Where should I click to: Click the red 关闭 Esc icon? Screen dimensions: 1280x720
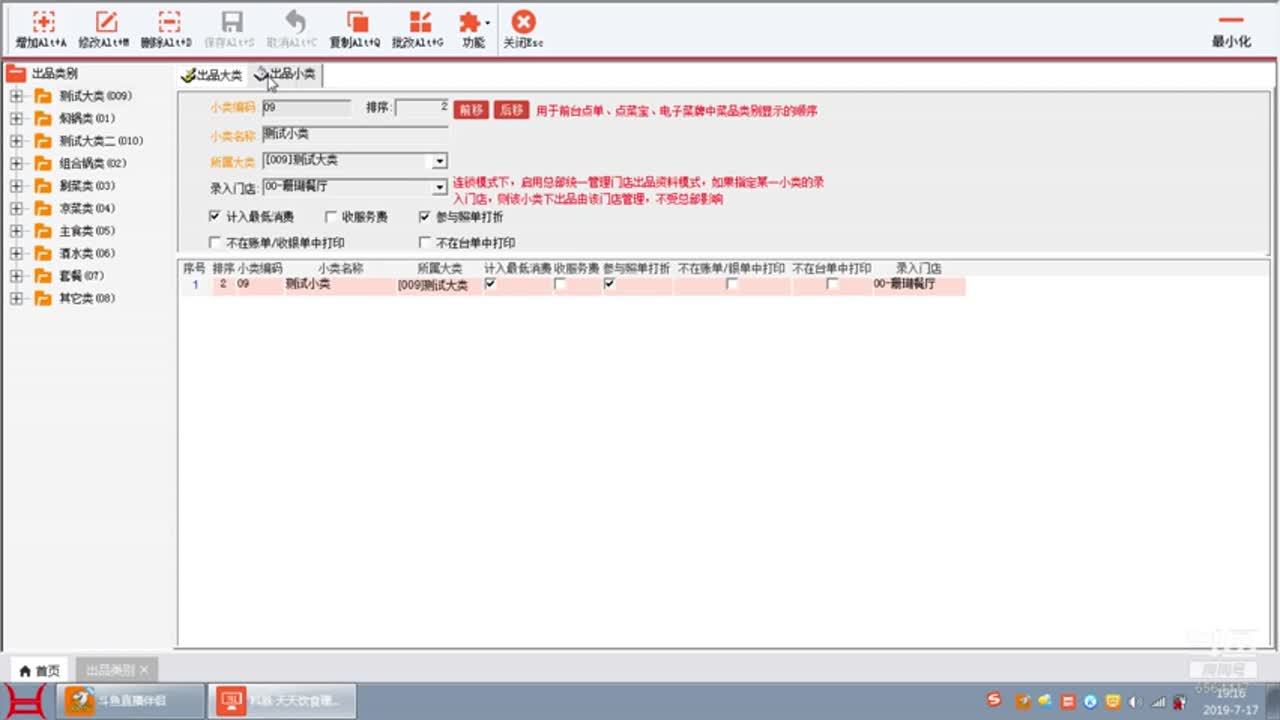point(523,23)
